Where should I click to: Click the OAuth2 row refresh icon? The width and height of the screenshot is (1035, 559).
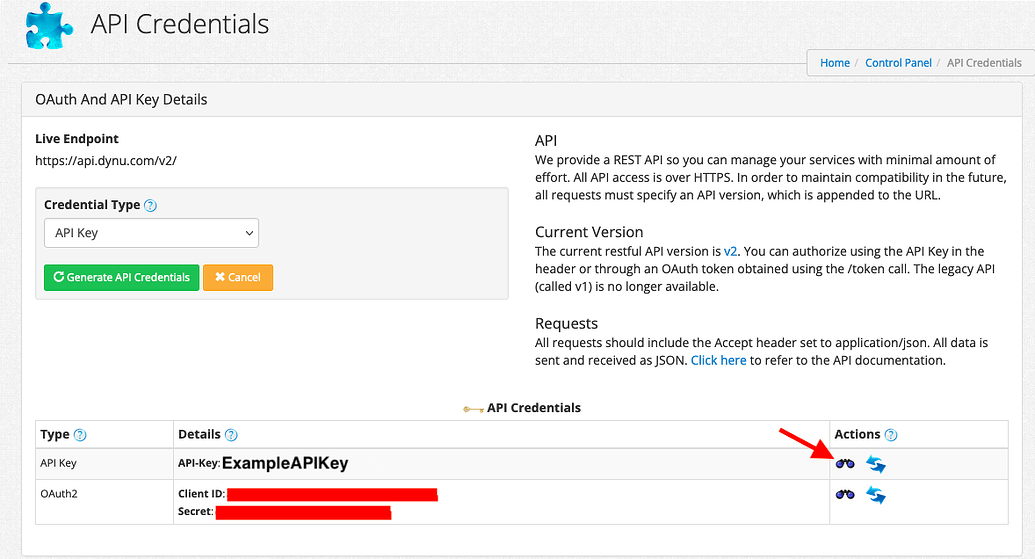[876, 494]
